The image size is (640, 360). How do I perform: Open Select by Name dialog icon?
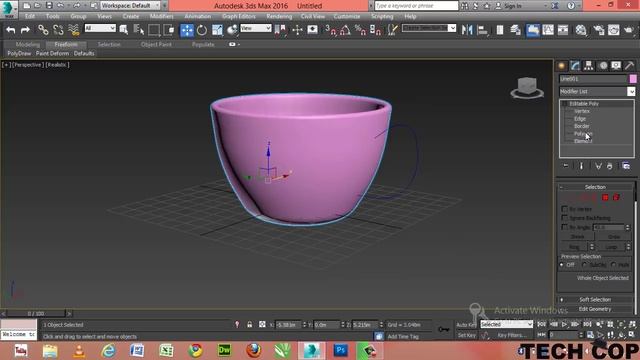tap(139, 30)
